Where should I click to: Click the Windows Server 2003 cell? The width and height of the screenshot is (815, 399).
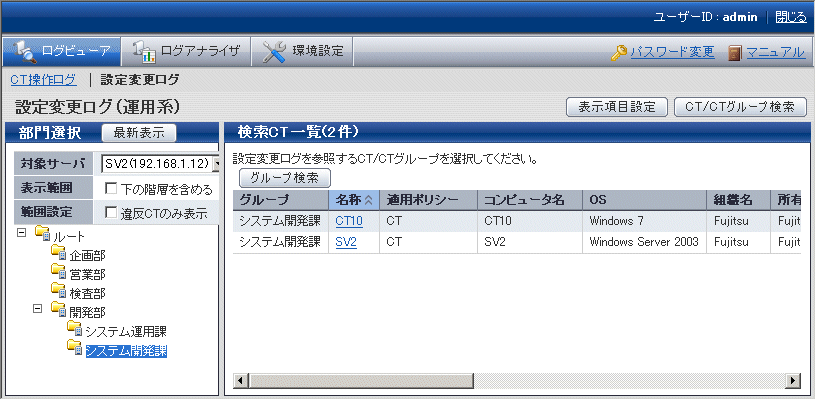tap(645, 242)
